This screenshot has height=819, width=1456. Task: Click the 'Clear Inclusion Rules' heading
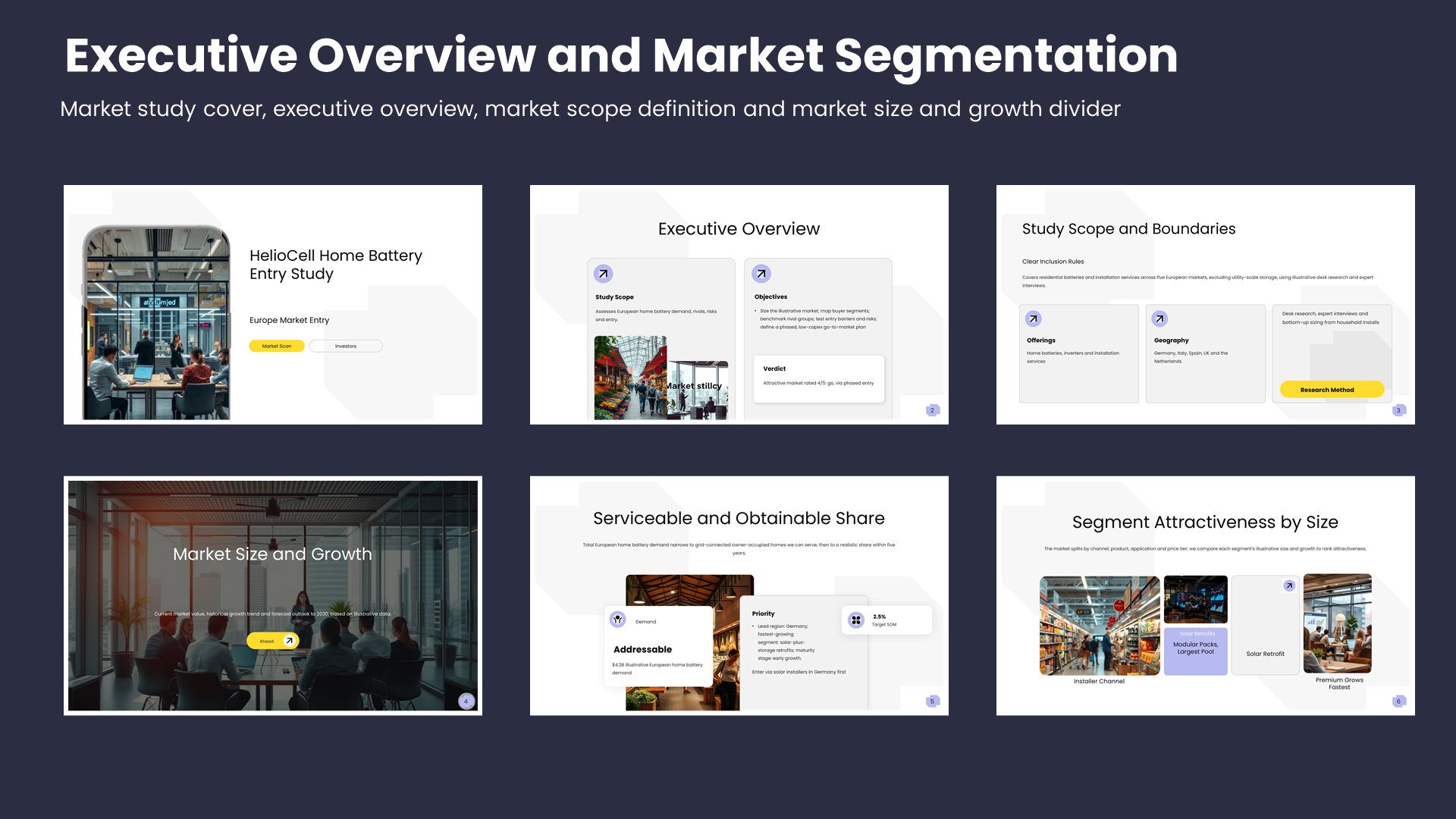(x=1053, y=262)
